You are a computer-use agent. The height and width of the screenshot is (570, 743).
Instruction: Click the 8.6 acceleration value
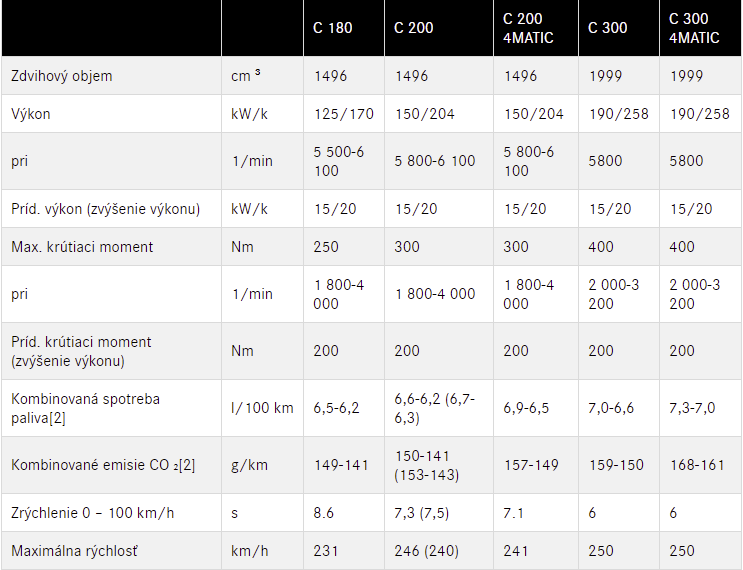click(x=325, y=513)
